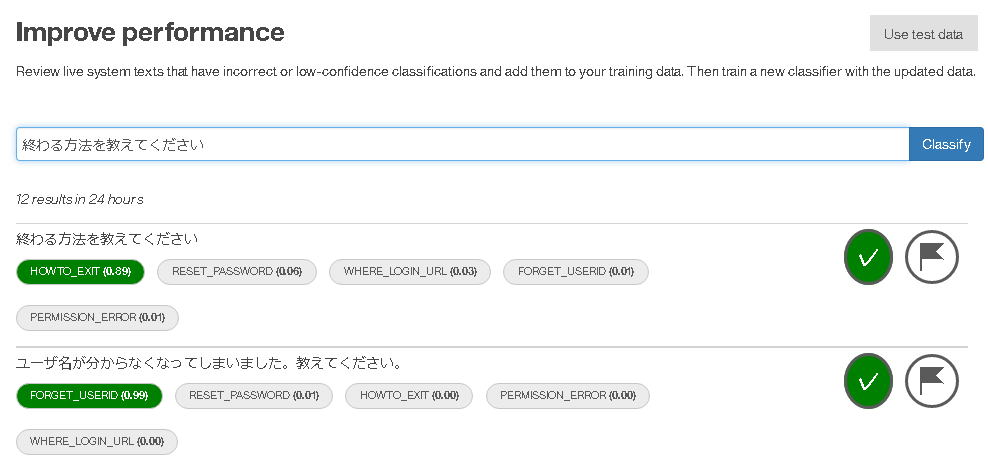Click flag icon for ユーザ名 result
This screenshot has height=460, width=988.
pyautogui.click(x=931, y=381)
